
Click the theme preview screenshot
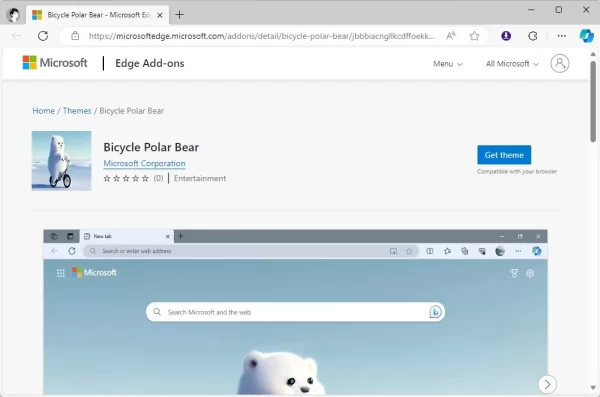coord(295,312)
